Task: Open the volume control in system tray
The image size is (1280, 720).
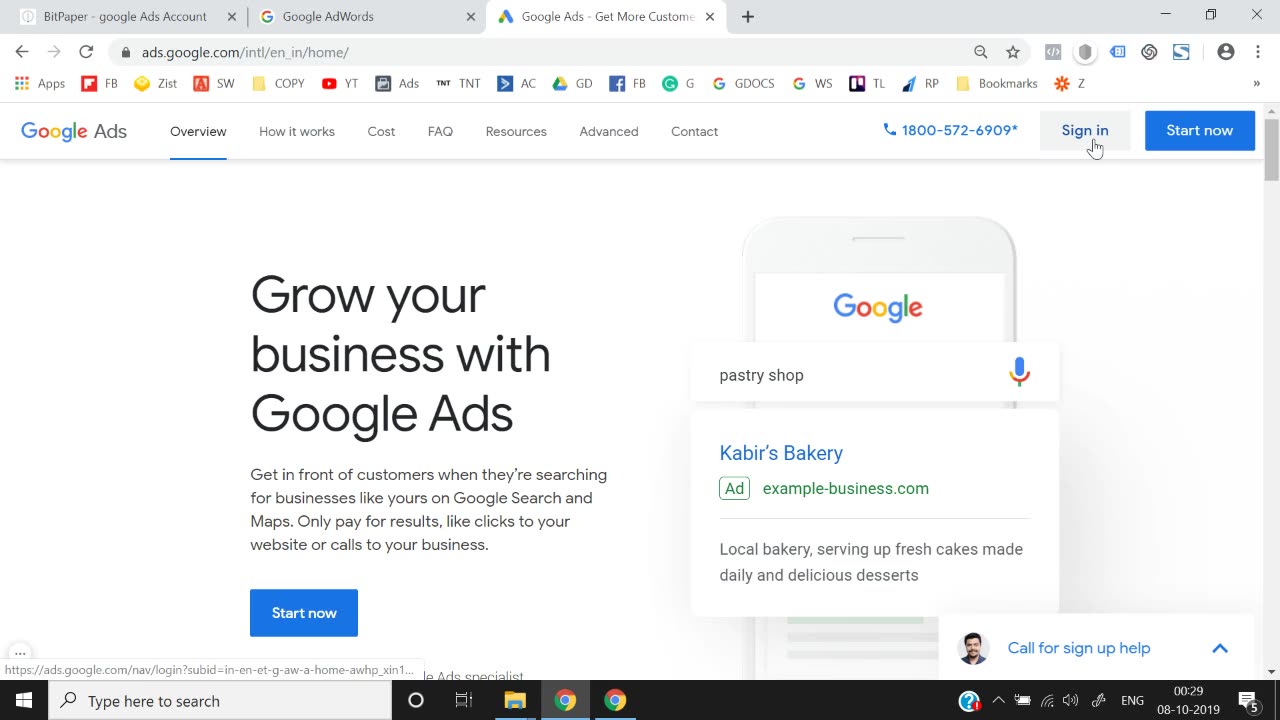Action: tap(1071, 701)
